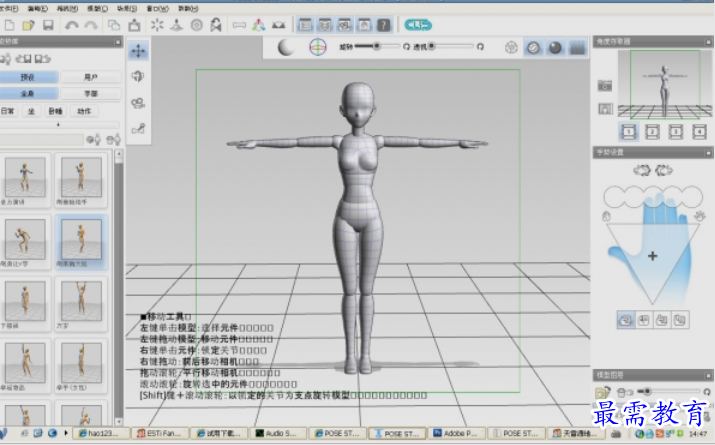Click the Save floppy disk icon

48,25
